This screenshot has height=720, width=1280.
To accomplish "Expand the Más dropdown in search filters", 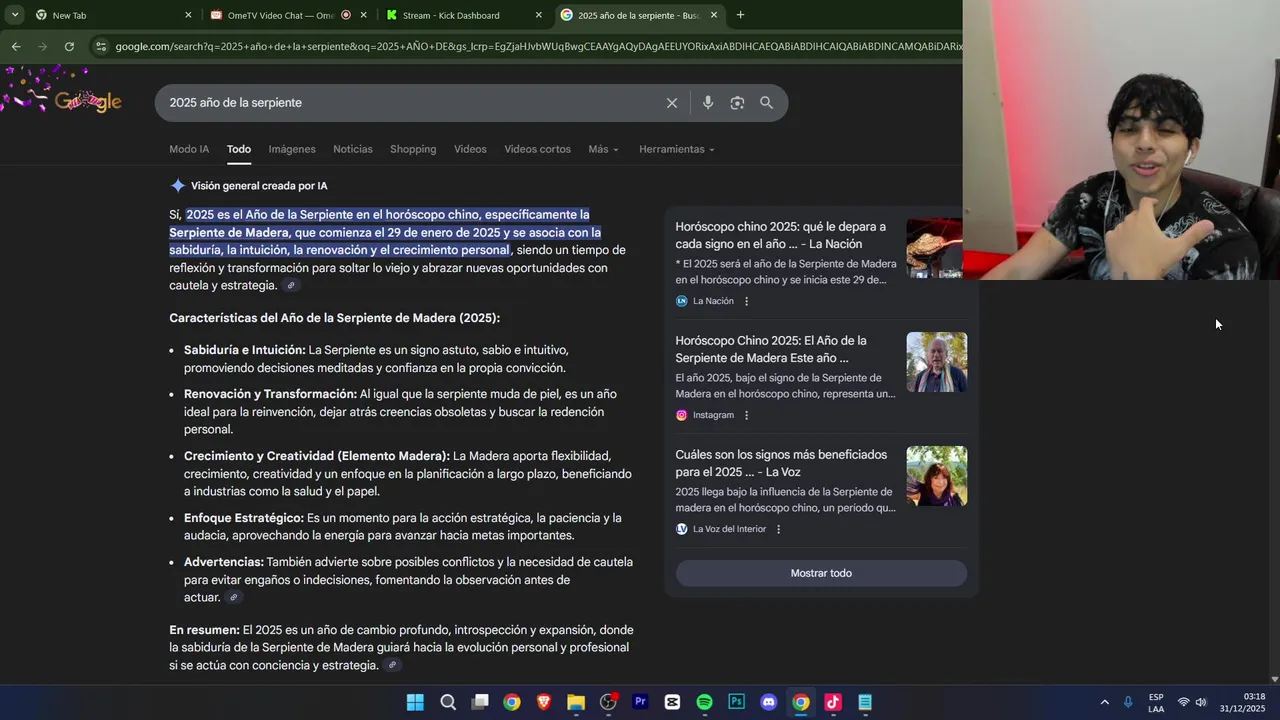I will tap(603, 149).
